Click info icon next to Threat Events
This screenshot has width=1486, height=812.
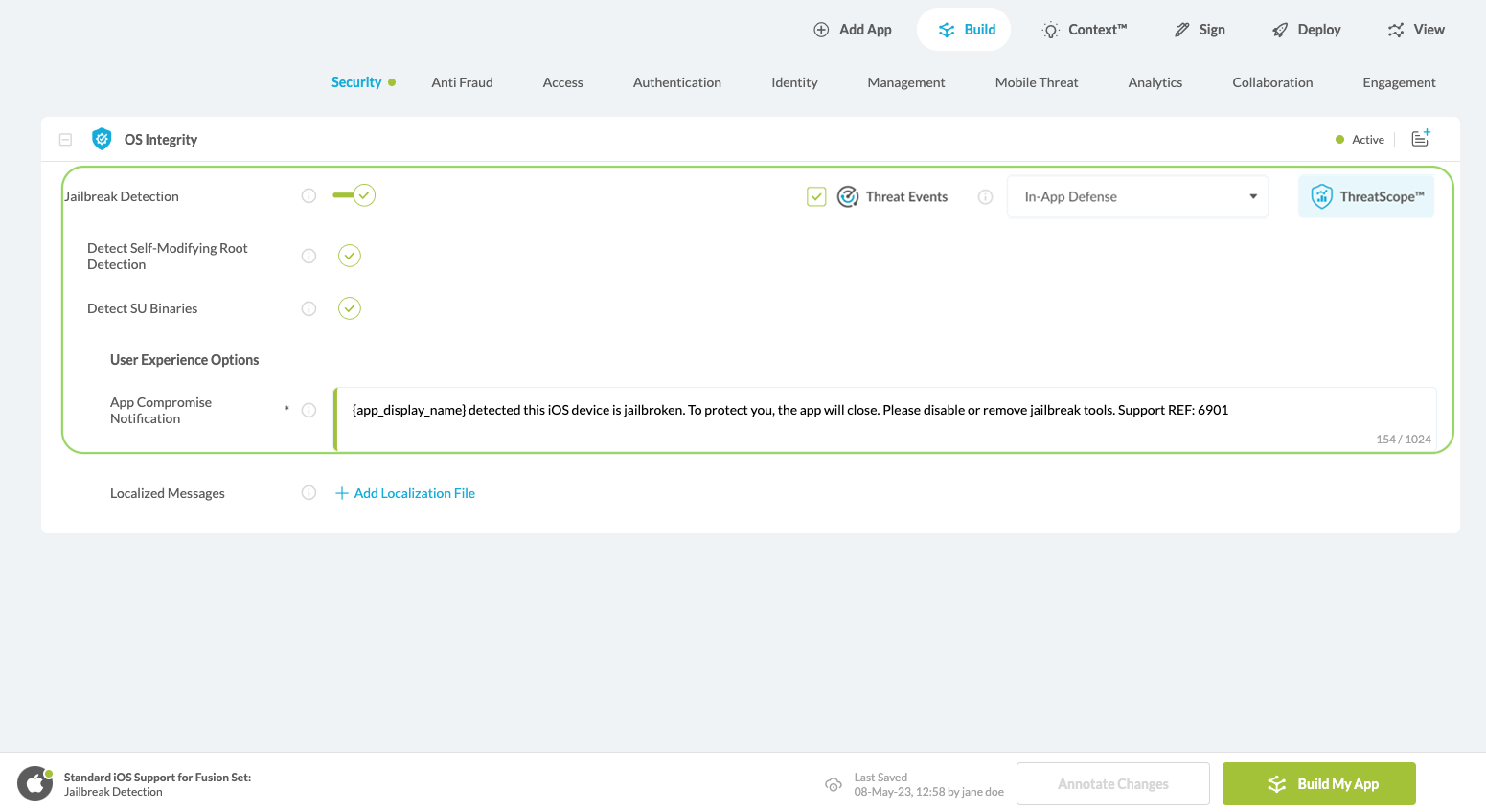(x=985, y=197)
